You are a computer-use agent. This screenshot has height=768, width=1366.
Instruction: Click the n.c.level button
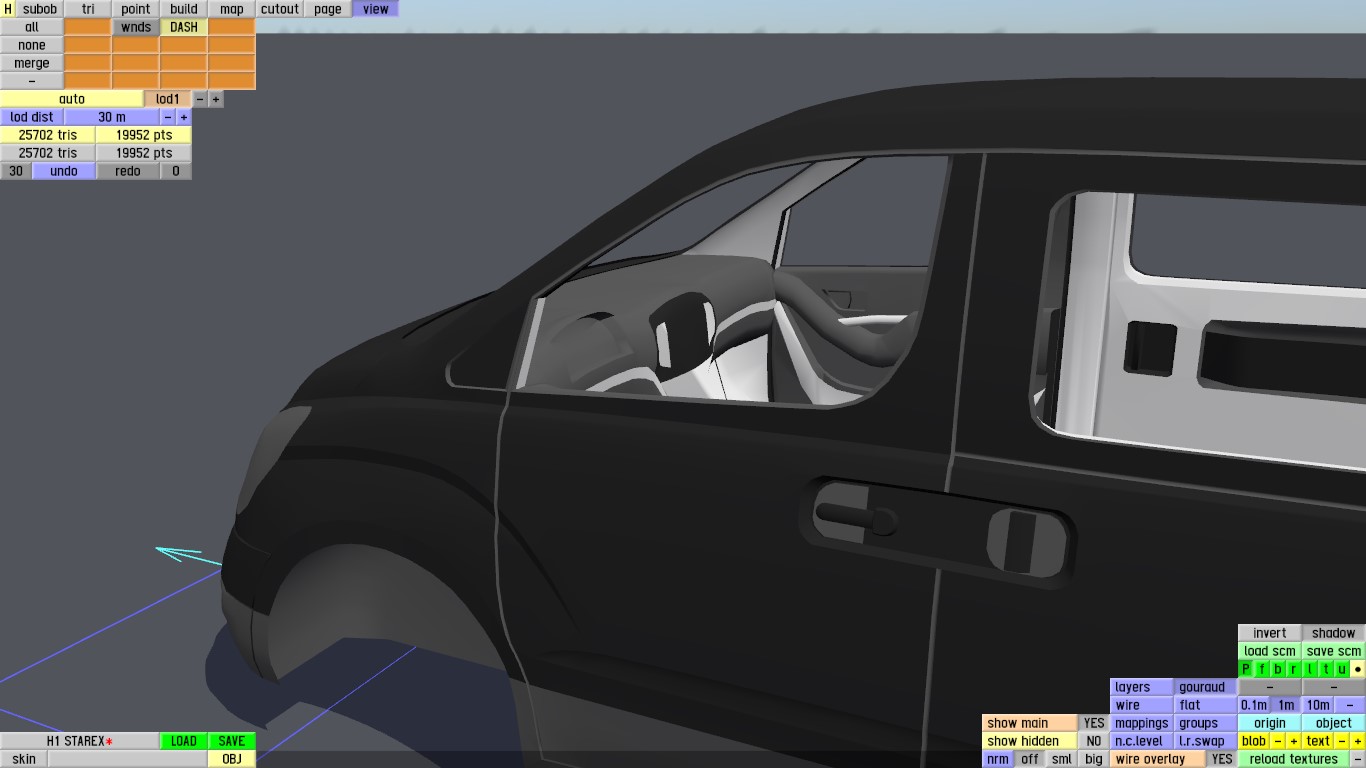pyautogui.click(x=1142, y=741)
